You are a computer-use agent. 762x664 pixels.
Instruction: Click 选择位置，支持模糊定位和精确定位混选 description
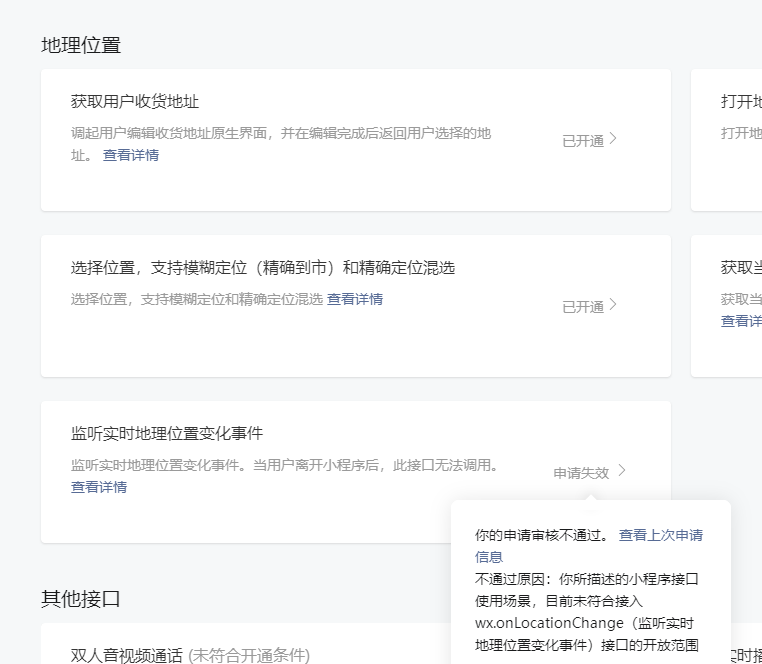coord(197,299)
